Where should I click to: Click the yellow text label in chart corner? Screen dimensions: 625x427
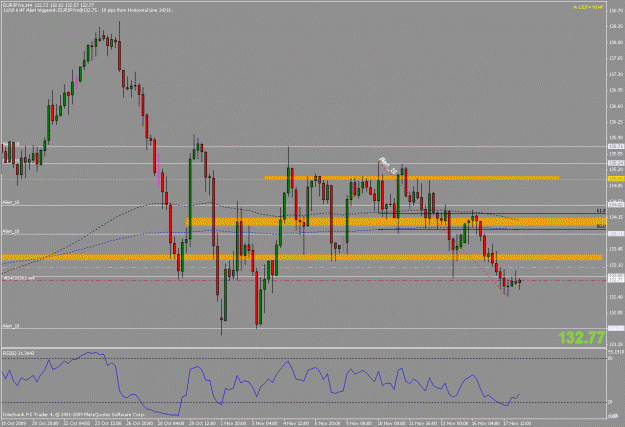tap(588, 7)
